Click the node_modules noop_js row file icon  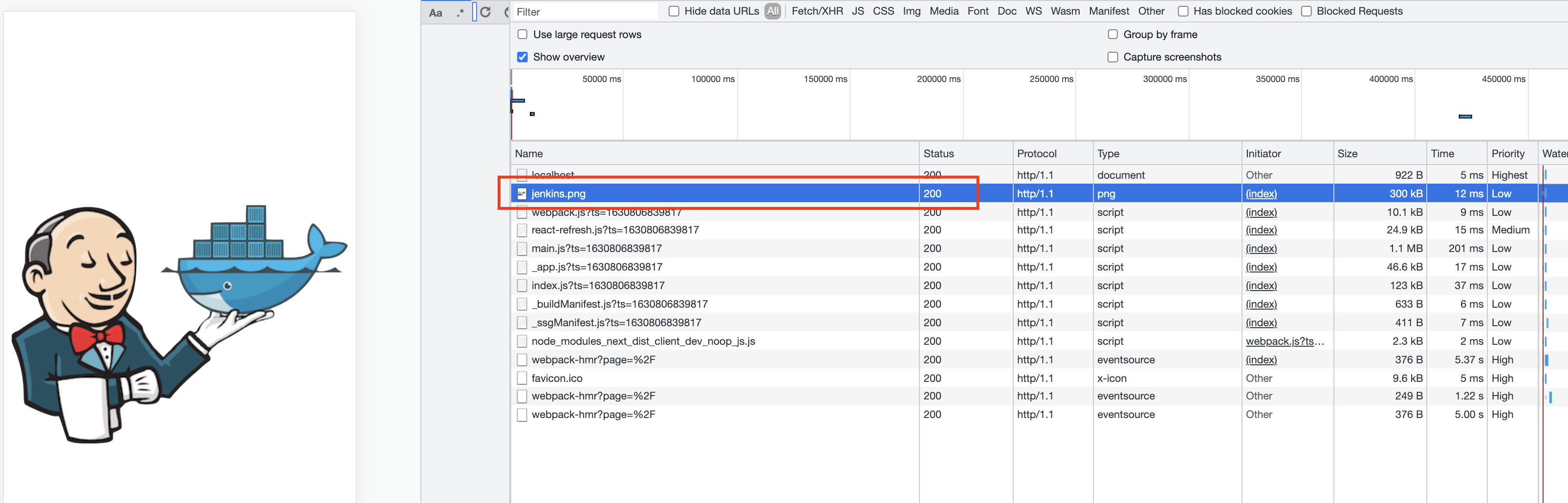(x=522, y=341)
